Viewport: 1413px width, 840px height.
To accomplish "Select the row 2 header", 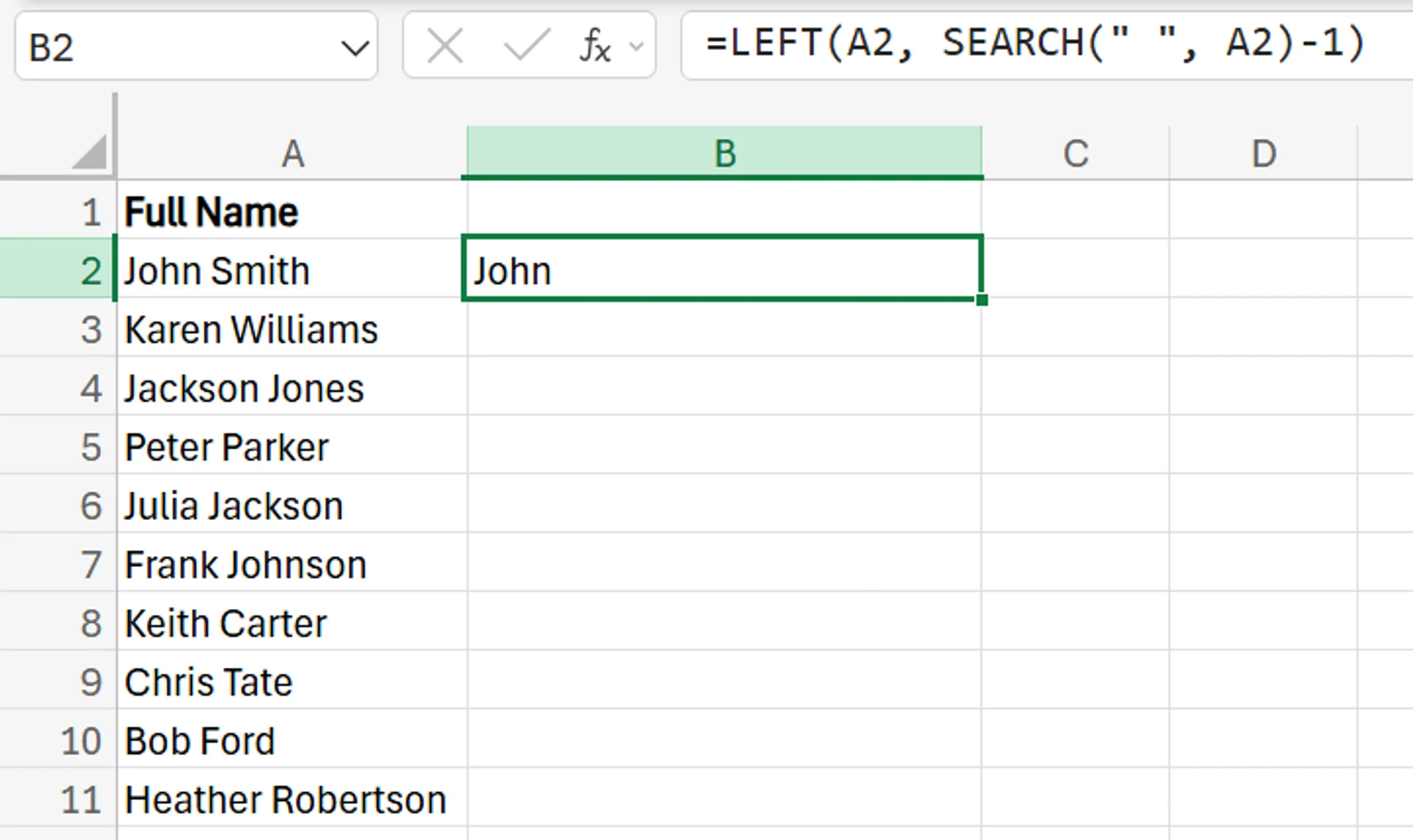I will (88, 270).
